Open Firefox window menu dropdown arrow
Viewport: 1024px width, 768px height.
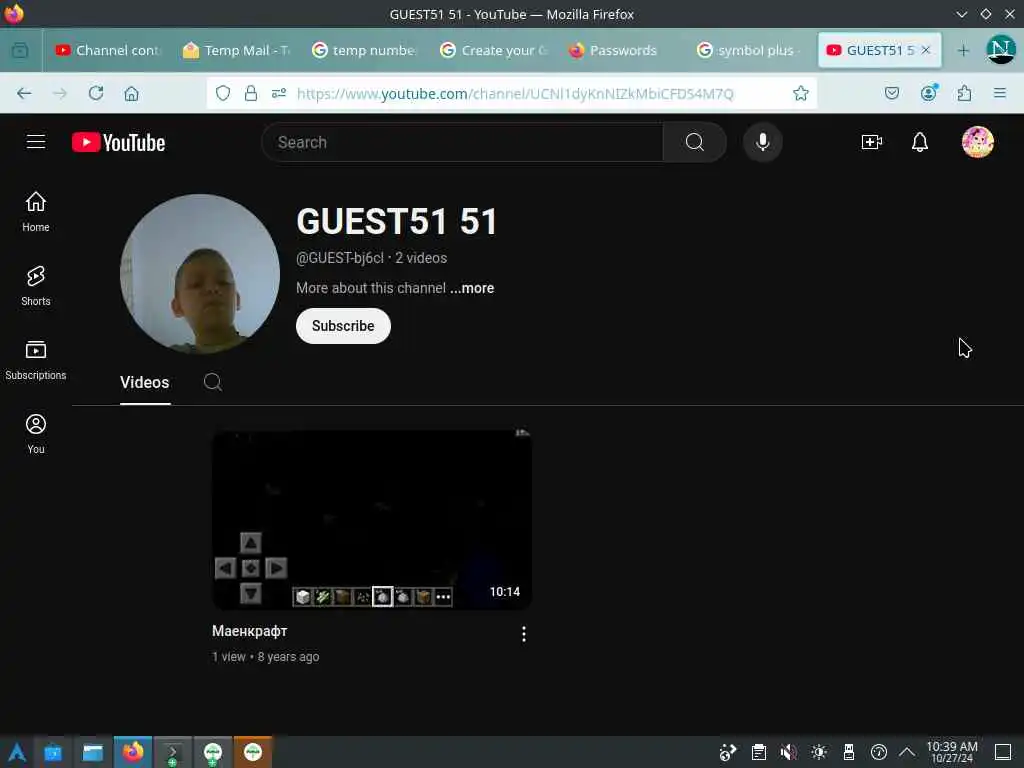tap(962, 14)
